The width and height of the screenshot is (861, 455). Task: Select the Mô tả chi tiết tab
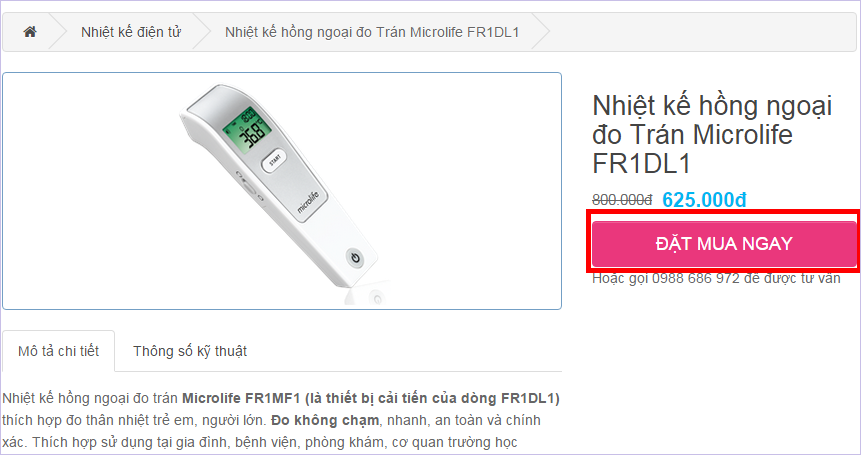(58, 351)
